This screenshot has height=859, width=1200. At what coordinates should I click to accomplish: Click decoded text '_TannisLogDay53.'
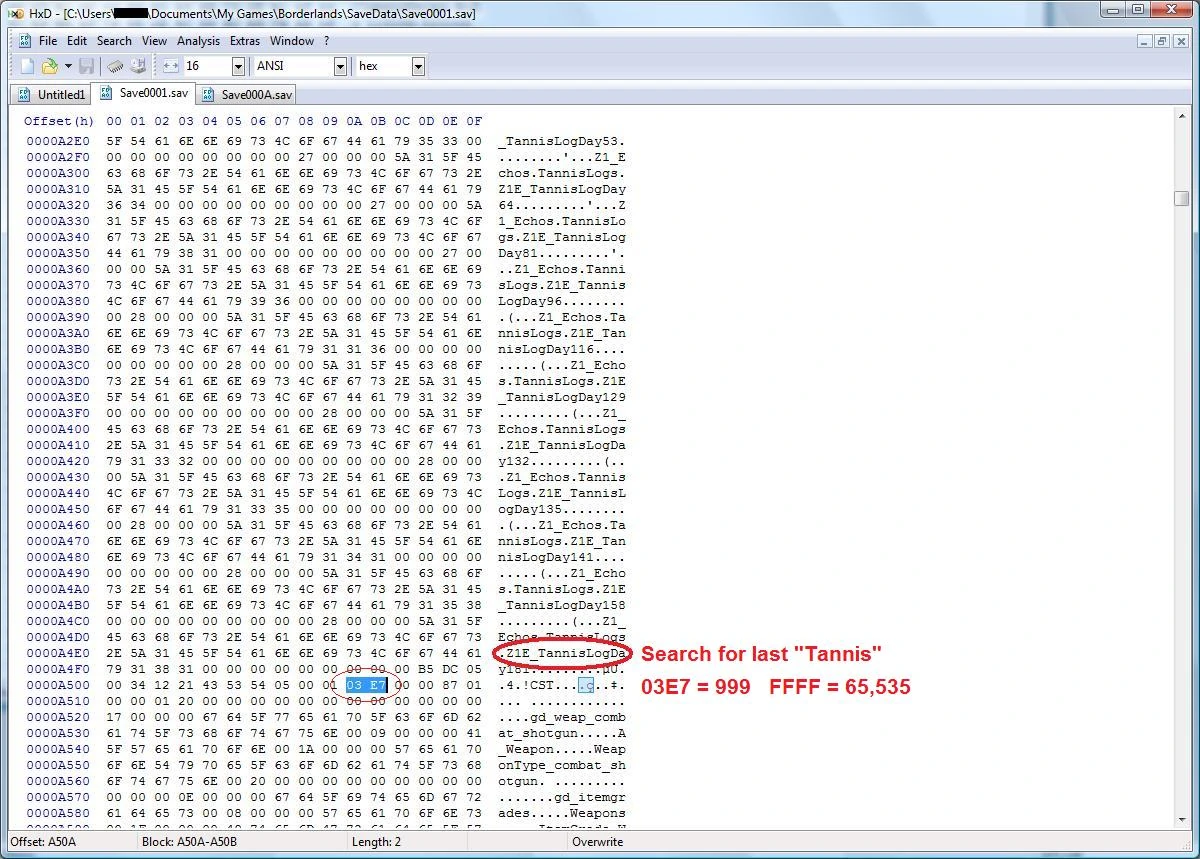(x=562, y=141)
